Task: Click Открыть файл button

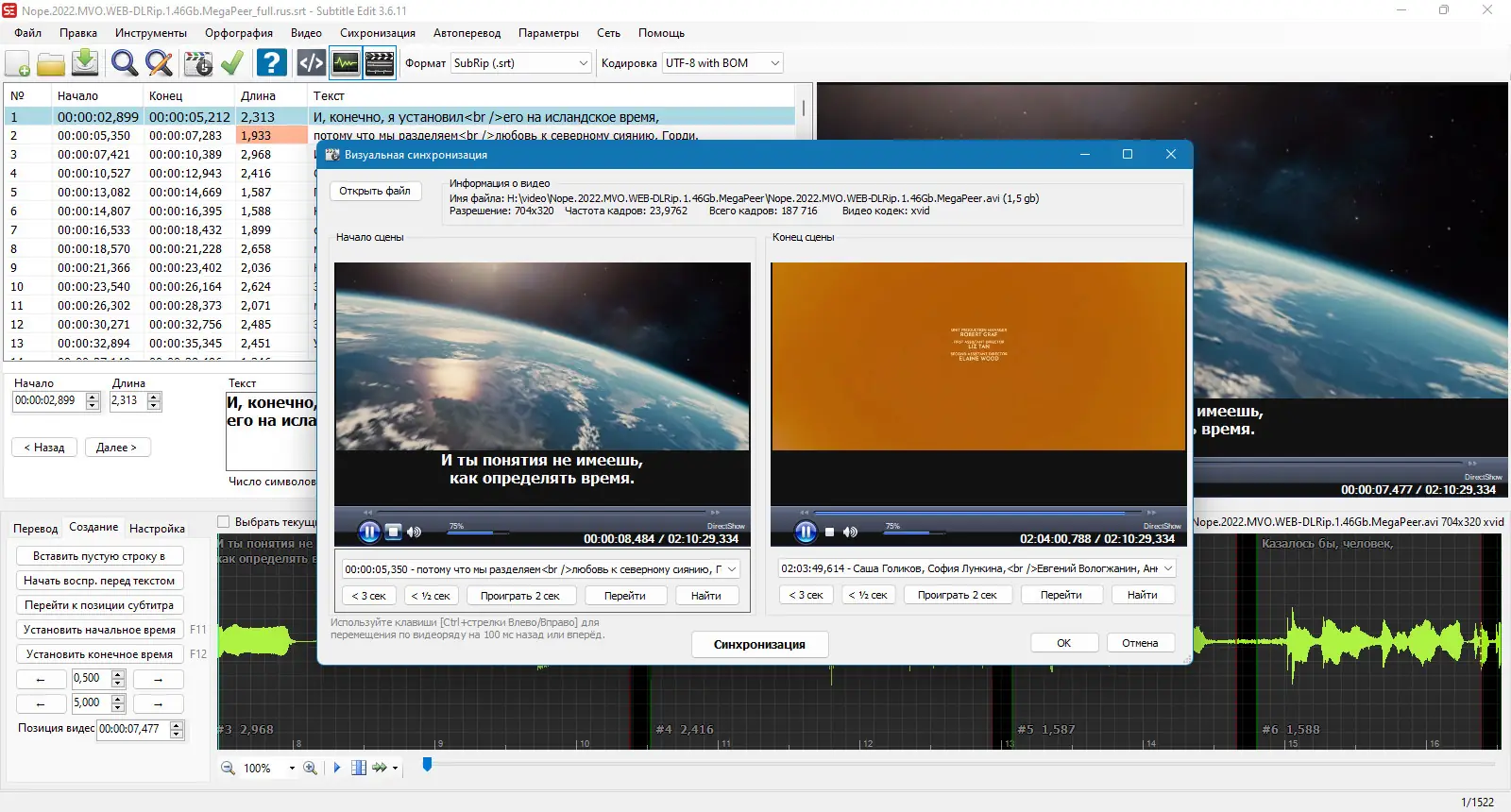Action: click(375, 191)
